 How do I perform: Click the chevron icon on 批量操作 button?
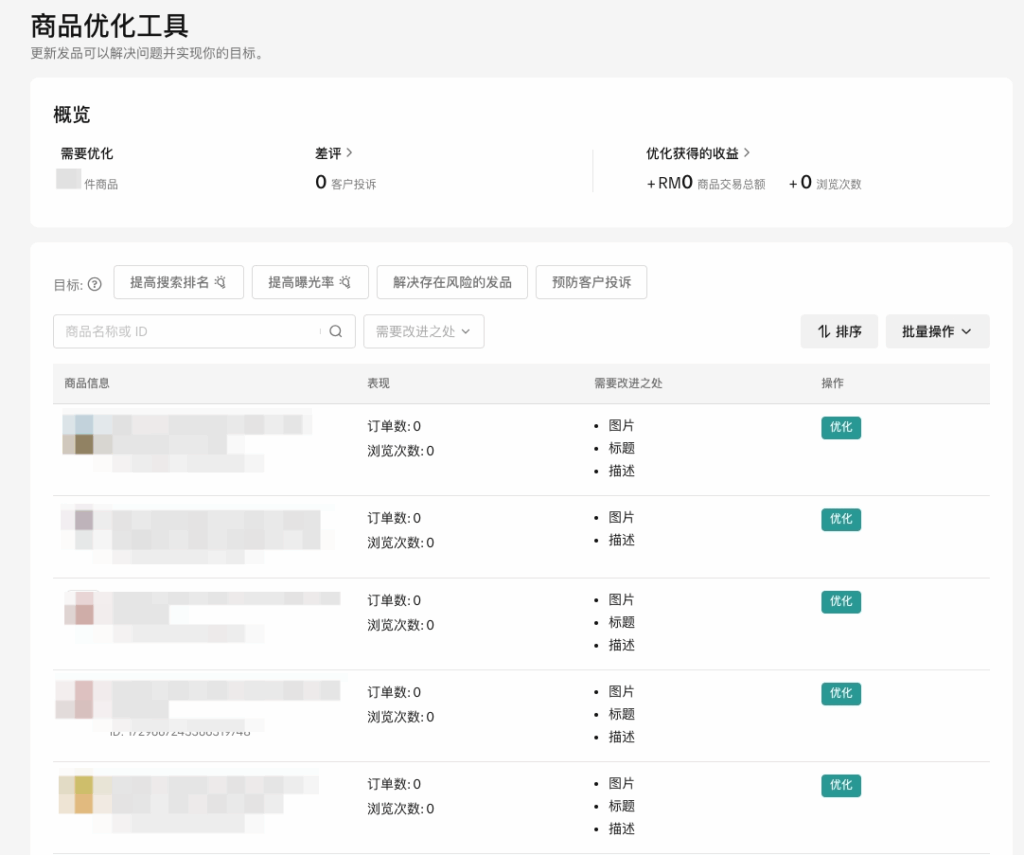click(x=967, y=331)
